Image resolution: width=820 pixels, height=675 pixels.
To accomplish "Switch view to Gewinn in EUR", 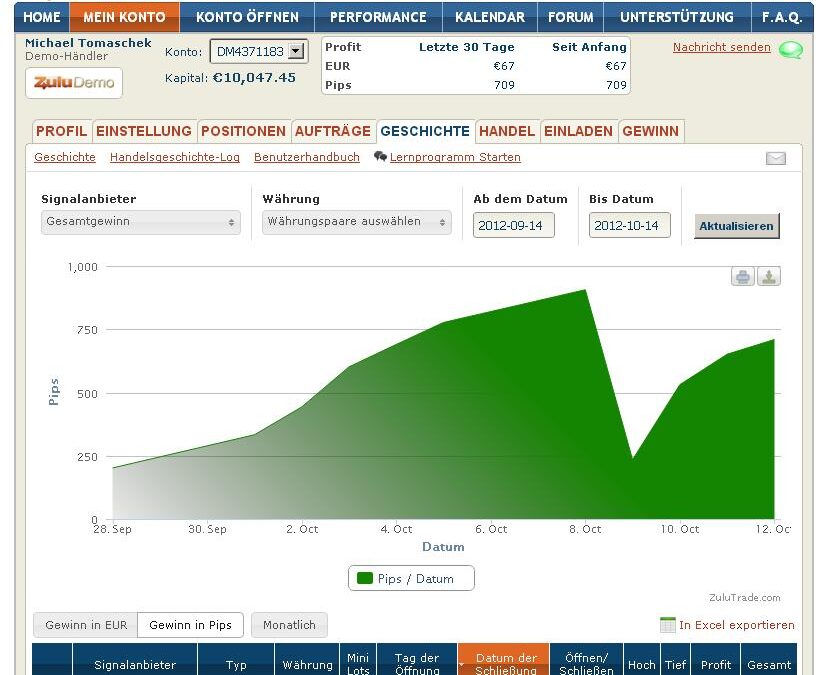I will point(86,625).
